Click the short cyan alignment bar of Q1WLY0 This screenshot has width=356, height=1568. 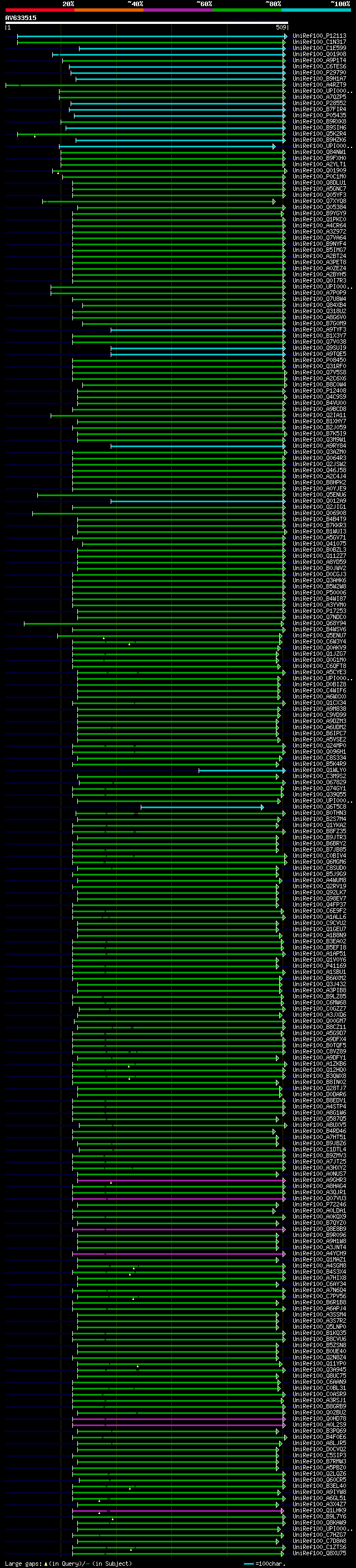coord(241,770)
